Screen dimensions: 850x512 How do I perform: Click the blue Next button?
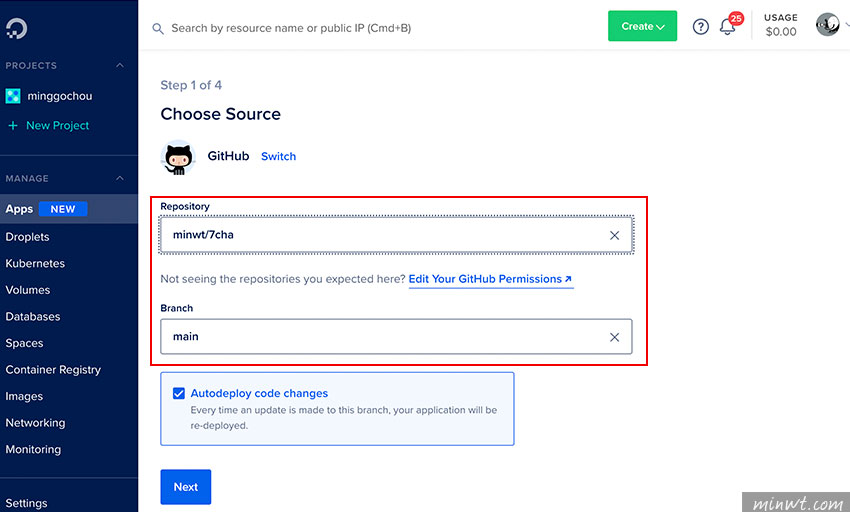coord(185,487)
